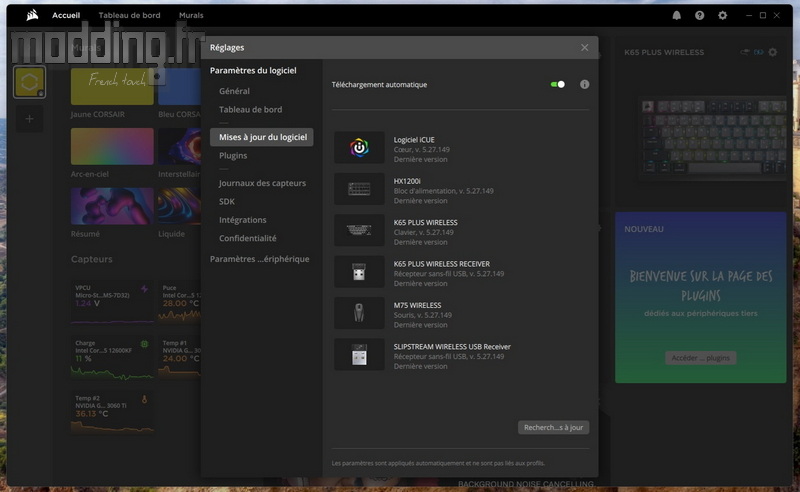Select Général in settings sidebar
The width and height of the screenshot is (800, 492).
234,91
